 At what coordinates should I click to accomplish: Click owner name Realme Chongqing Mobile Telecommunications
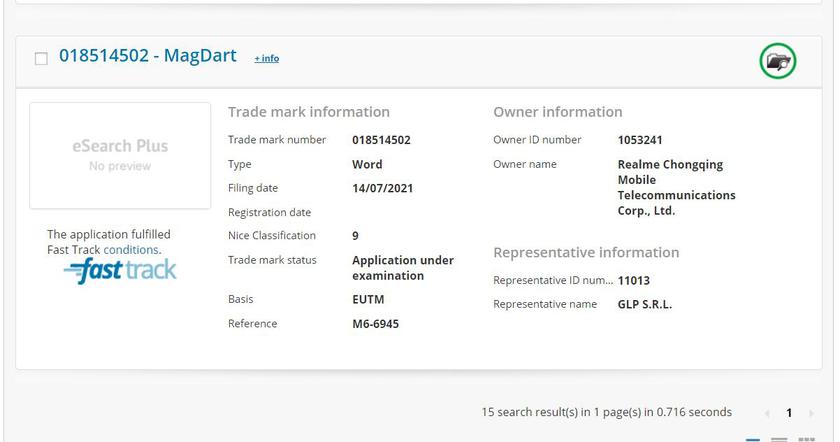(676, 187)
